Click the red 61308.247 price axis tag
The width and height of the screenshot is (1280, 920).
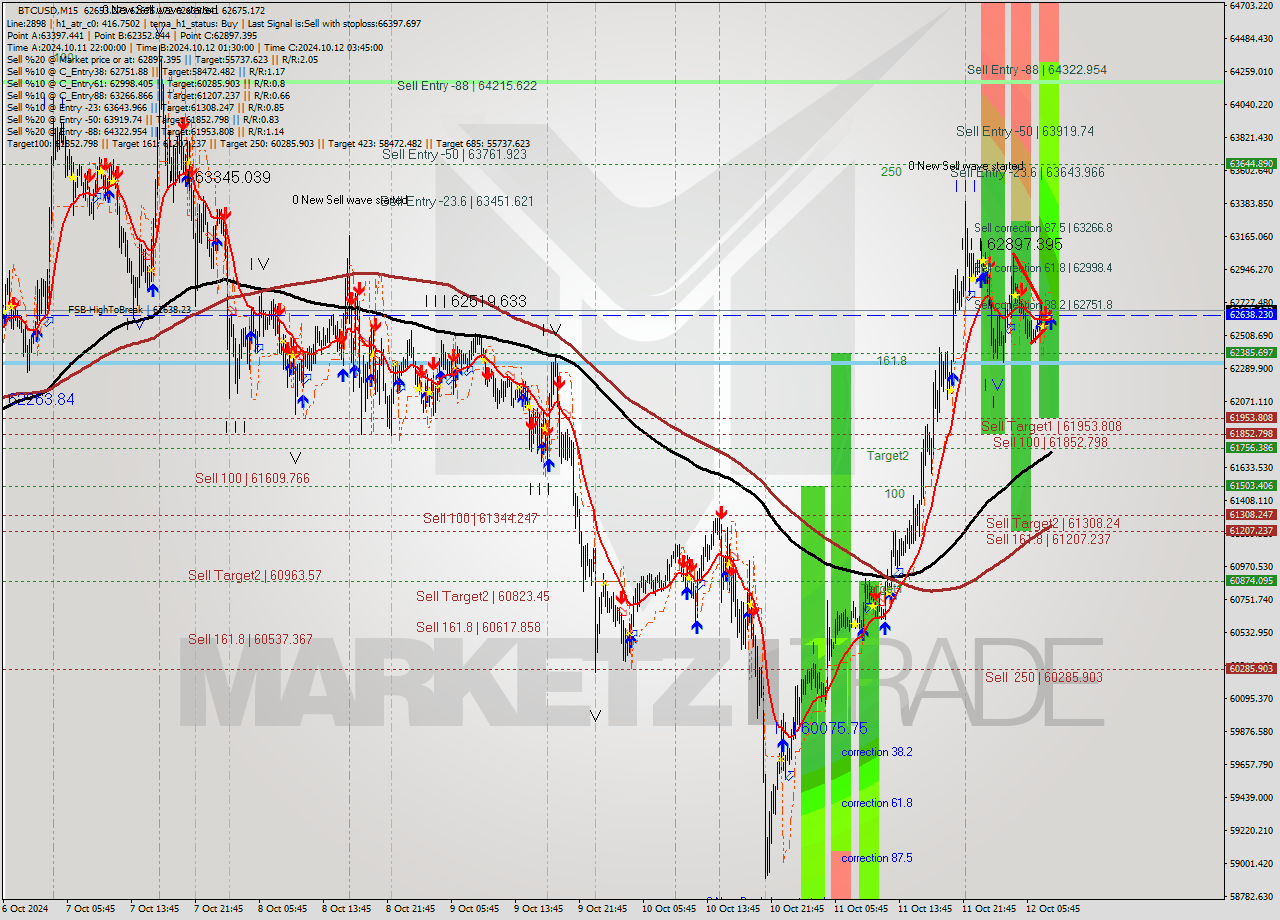tap(1251, 514)
